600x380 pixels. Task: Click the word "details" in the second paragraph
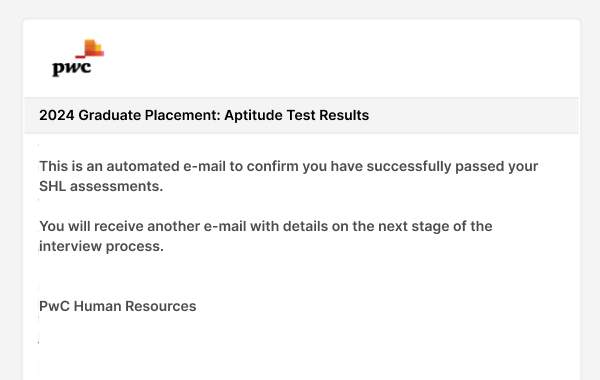pyautogui.click(x=305, y=226)
